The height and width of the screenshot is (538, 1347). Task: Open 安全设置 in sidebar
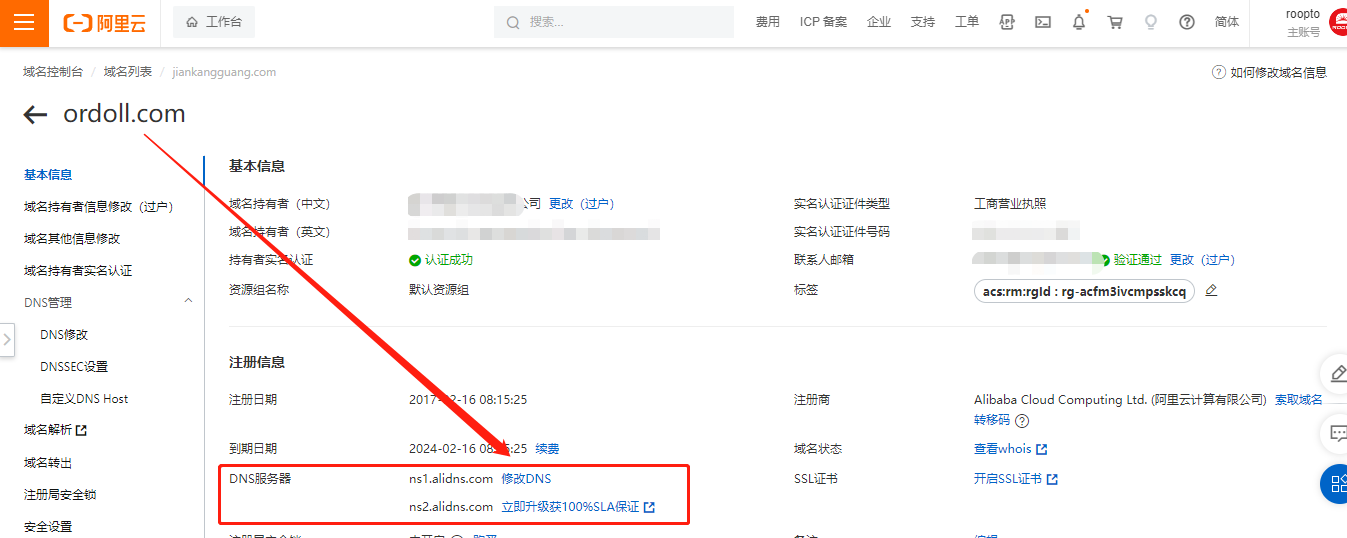(48, 526)
